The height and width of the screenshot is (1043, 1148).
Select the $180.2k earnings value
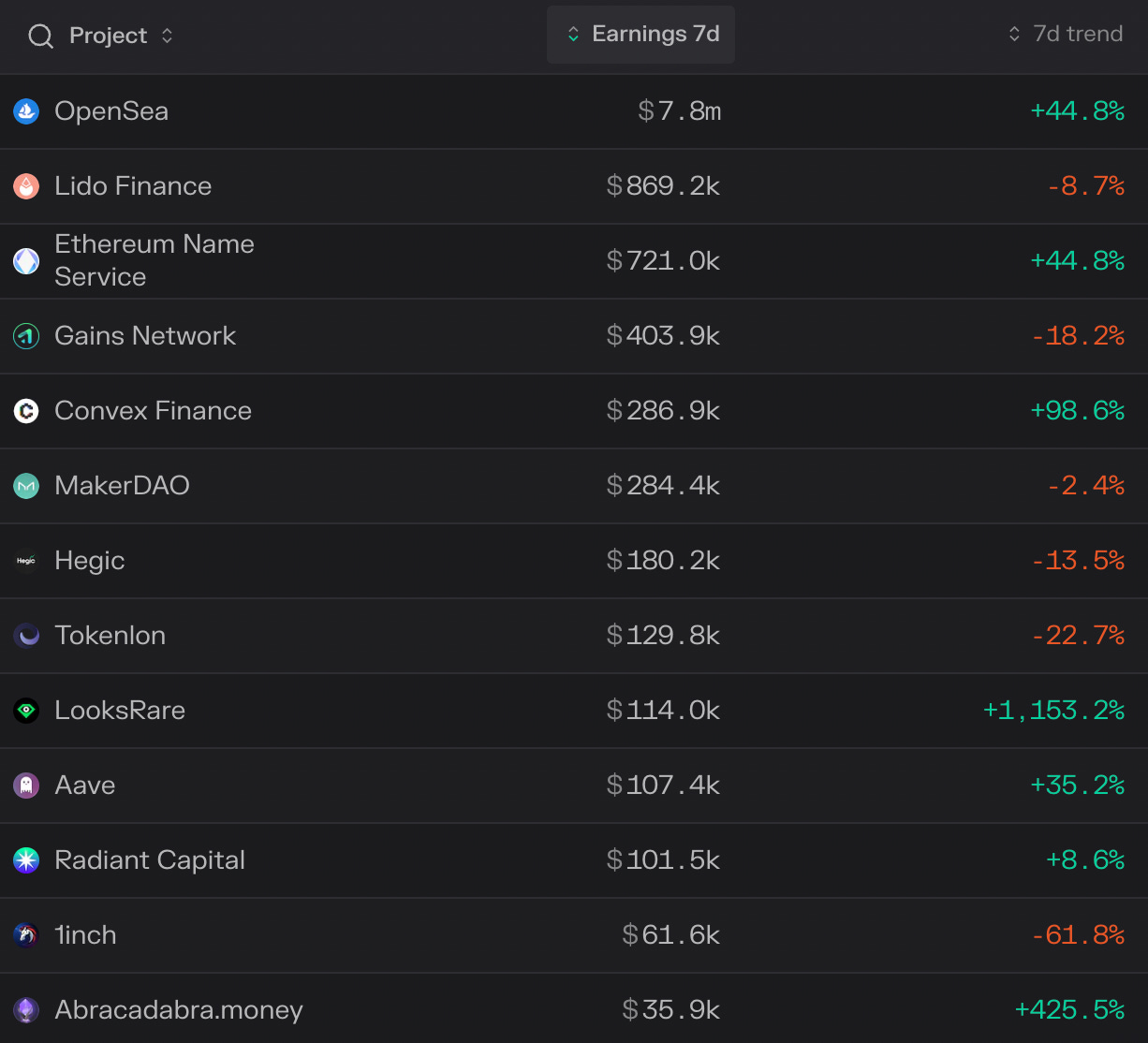663,561
